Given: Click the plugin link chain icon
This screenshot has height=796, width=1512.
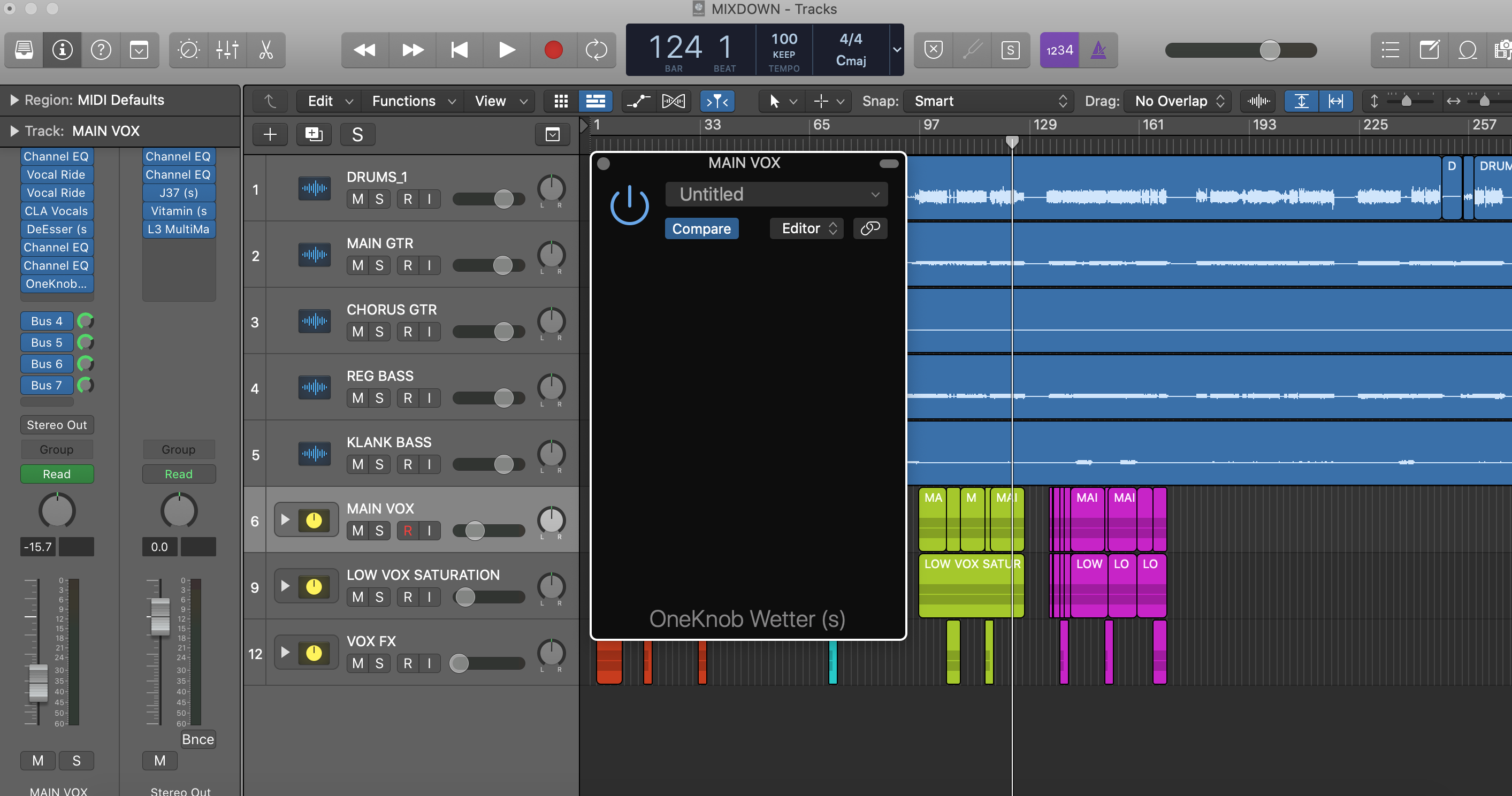Looking at the screenshot, I should point(869,228).
